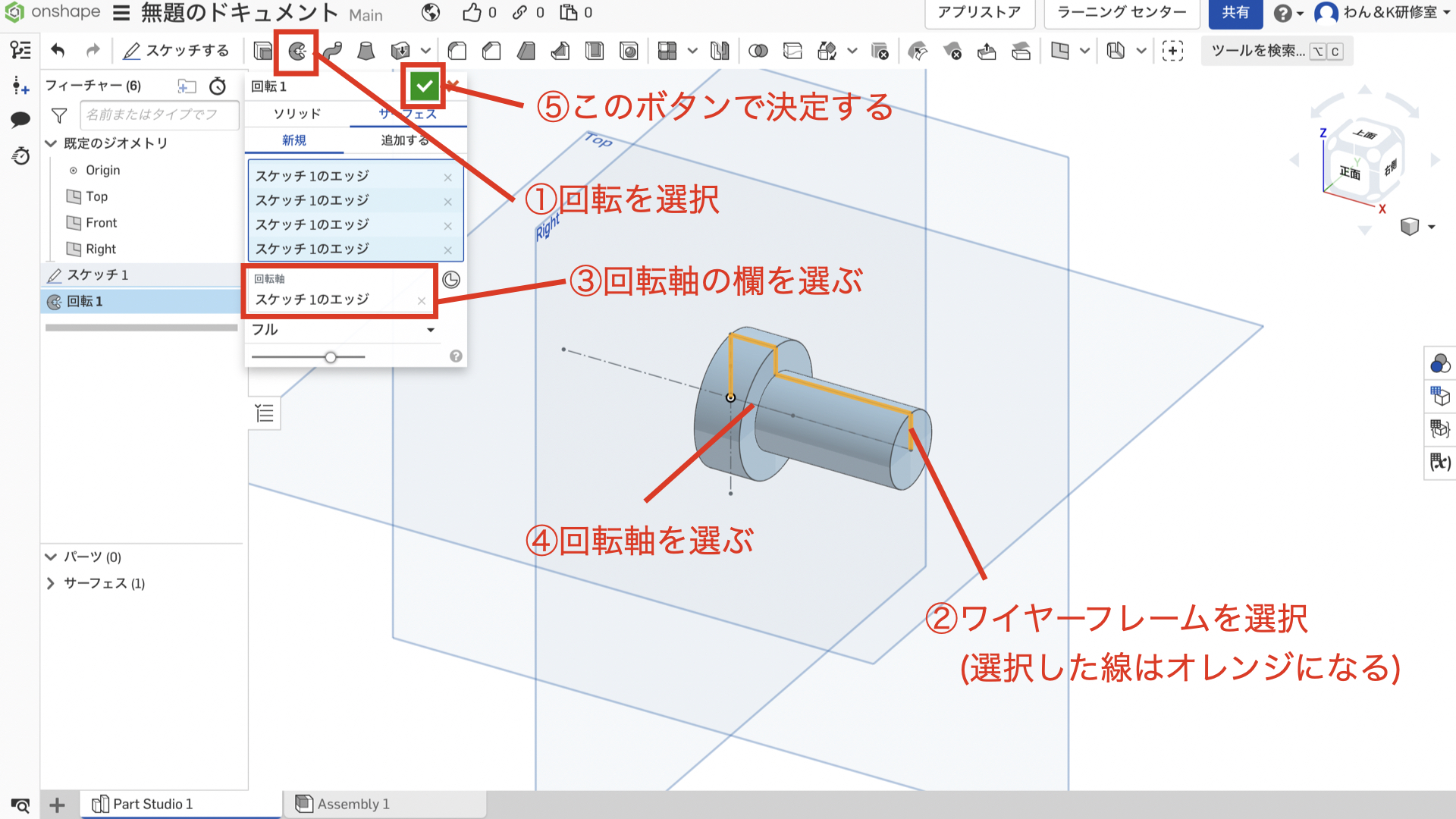This screenshot has height=819, width=1456.
Task: Click the Undo arrow
Action: click(58, 50)
